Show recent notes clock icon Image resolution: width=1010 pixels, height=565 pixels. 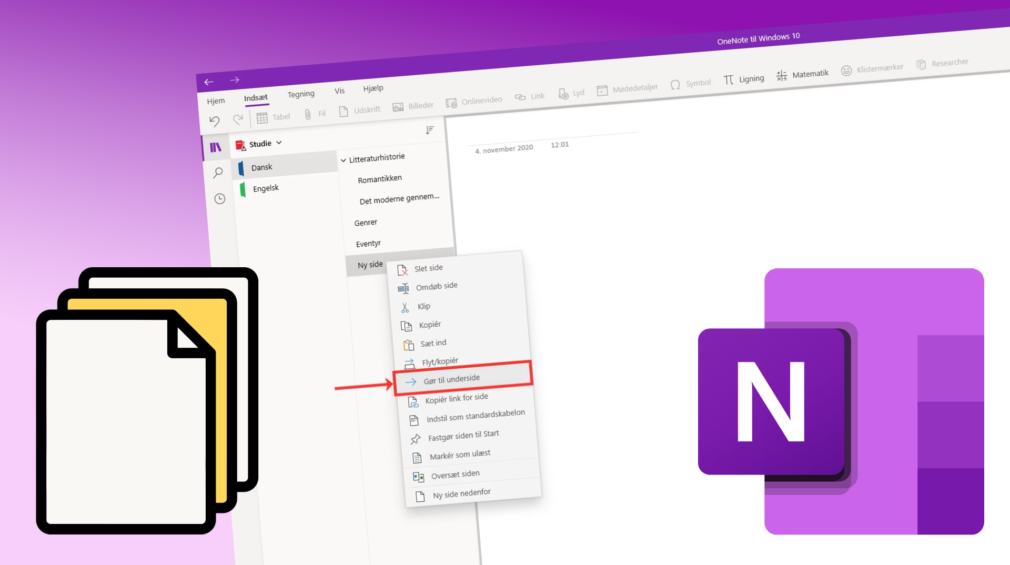[220, 198]
